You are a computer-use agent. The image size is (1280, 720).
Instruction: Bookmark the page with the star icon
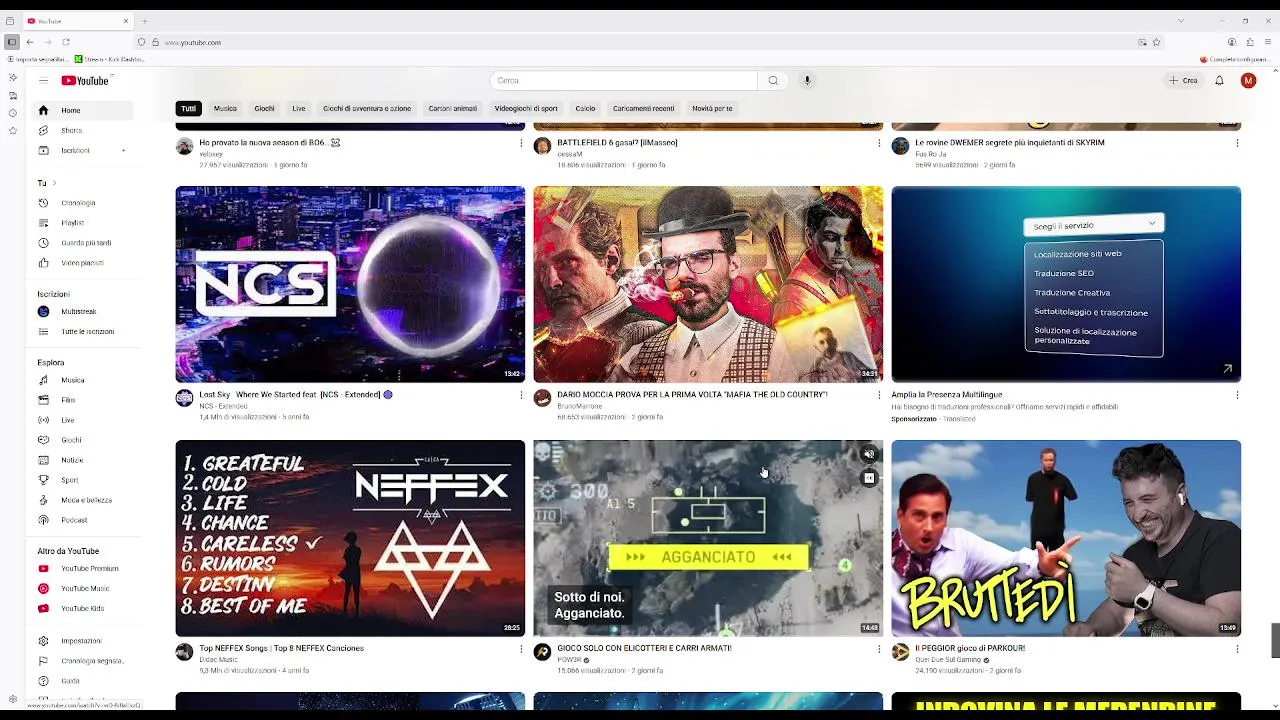1157,42
